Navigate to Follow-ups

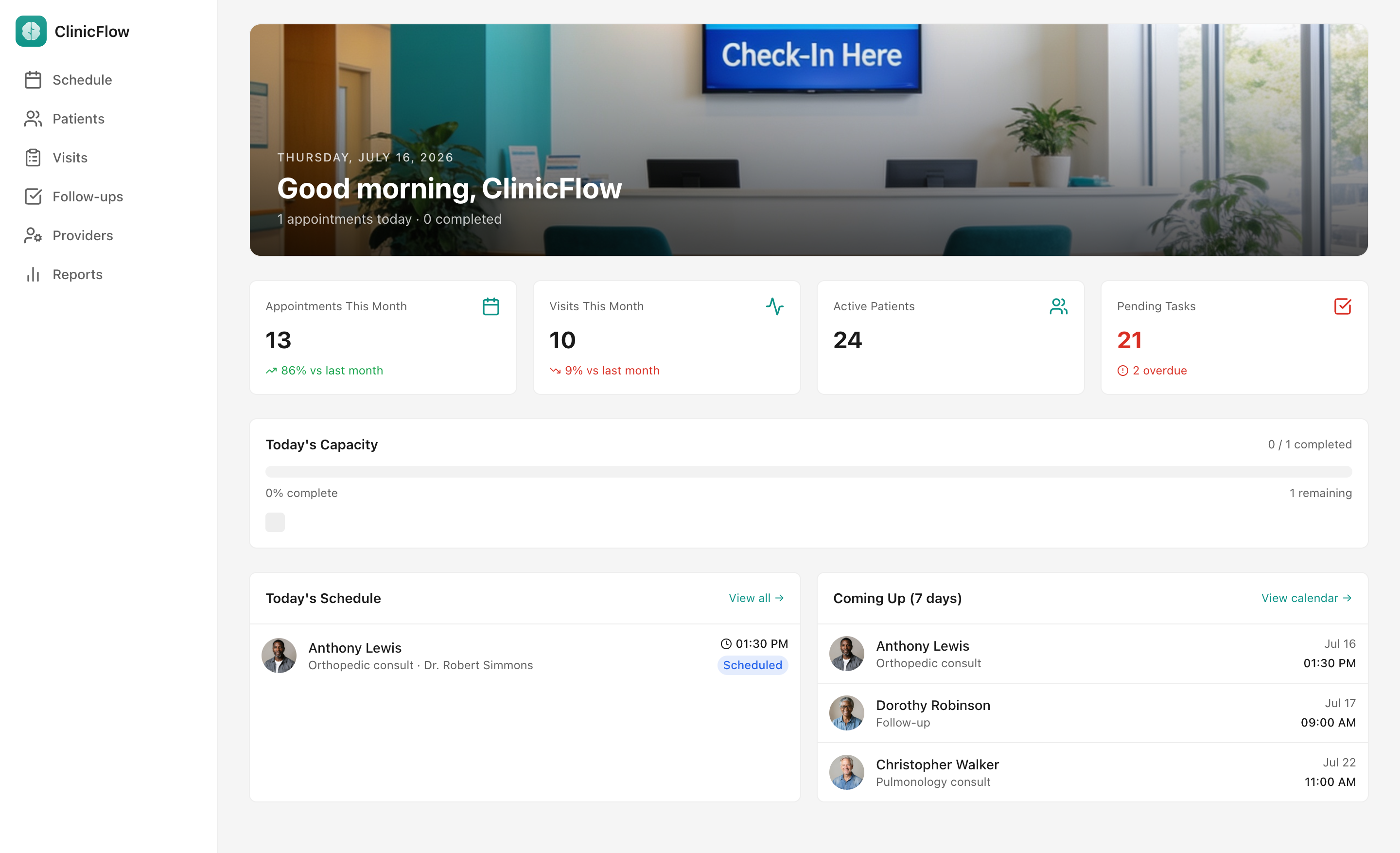tap(108, 196)
